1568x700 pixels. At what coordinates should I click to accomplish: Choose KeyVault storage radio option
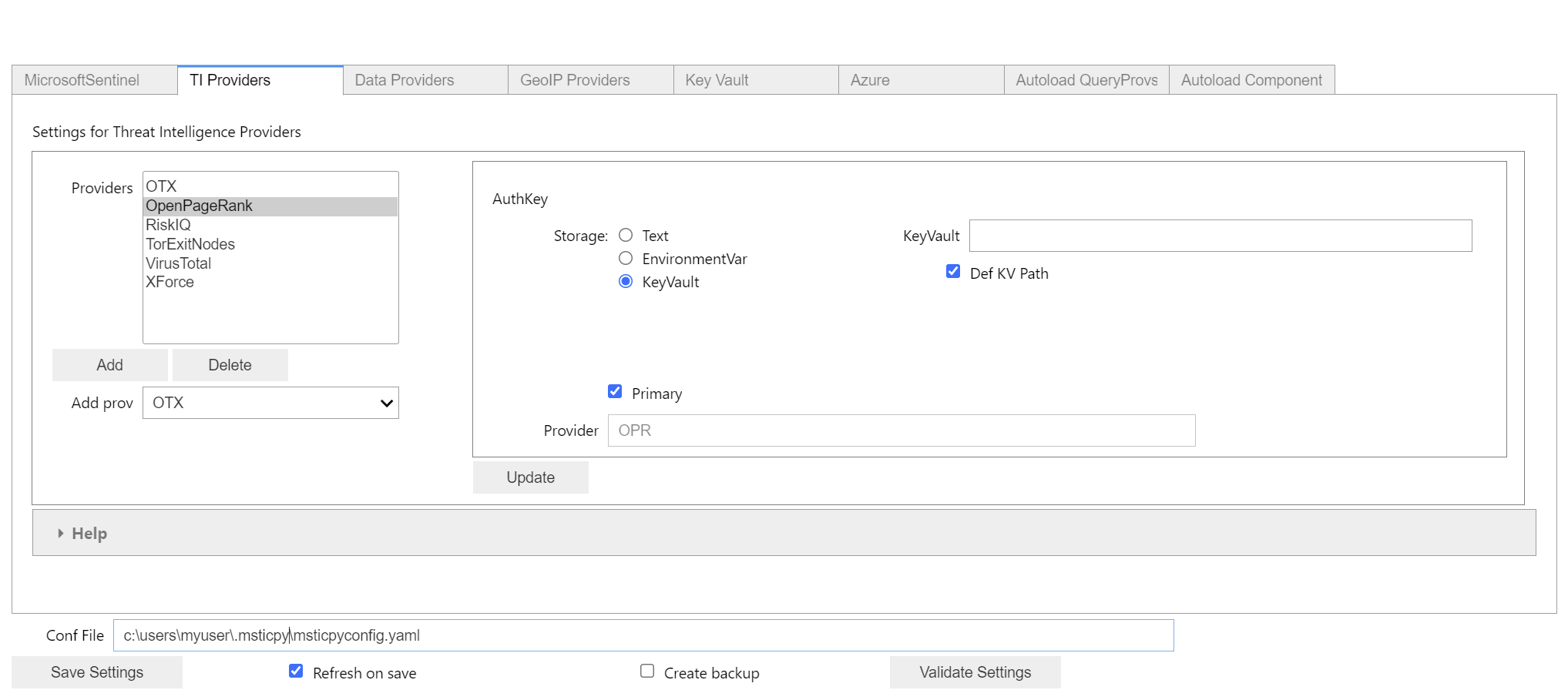[626, 281]
